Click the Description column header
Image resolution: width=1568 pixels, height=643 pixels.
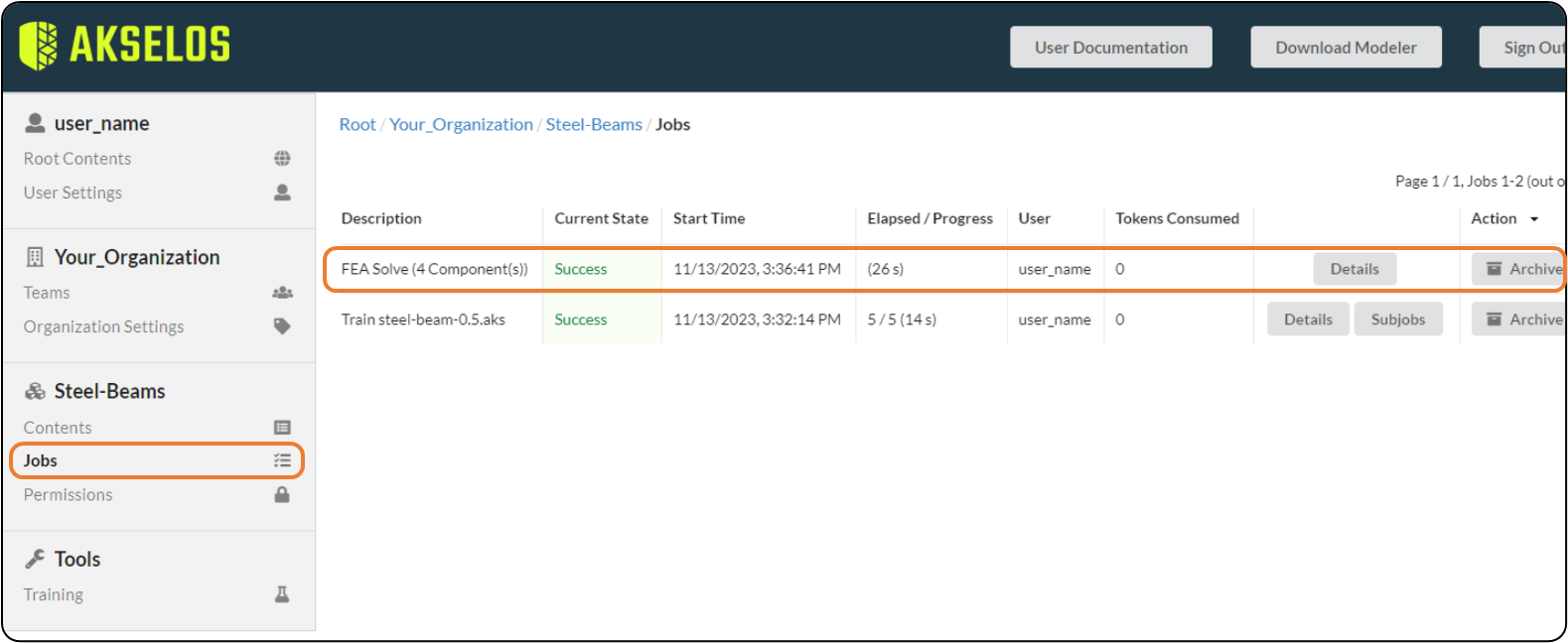coord(381,218)
